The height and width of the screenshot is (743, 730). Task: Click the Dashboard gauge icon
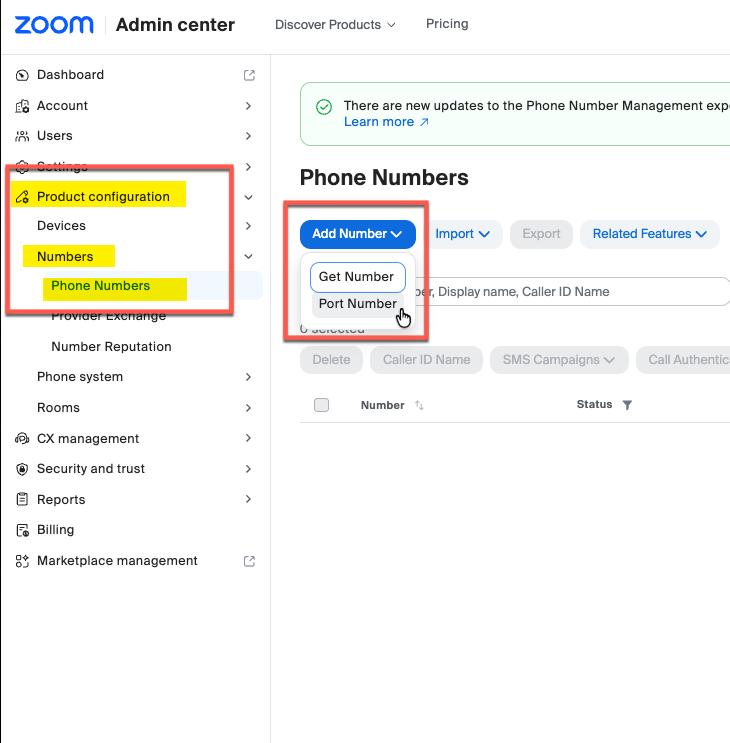(x=22, y=75)
